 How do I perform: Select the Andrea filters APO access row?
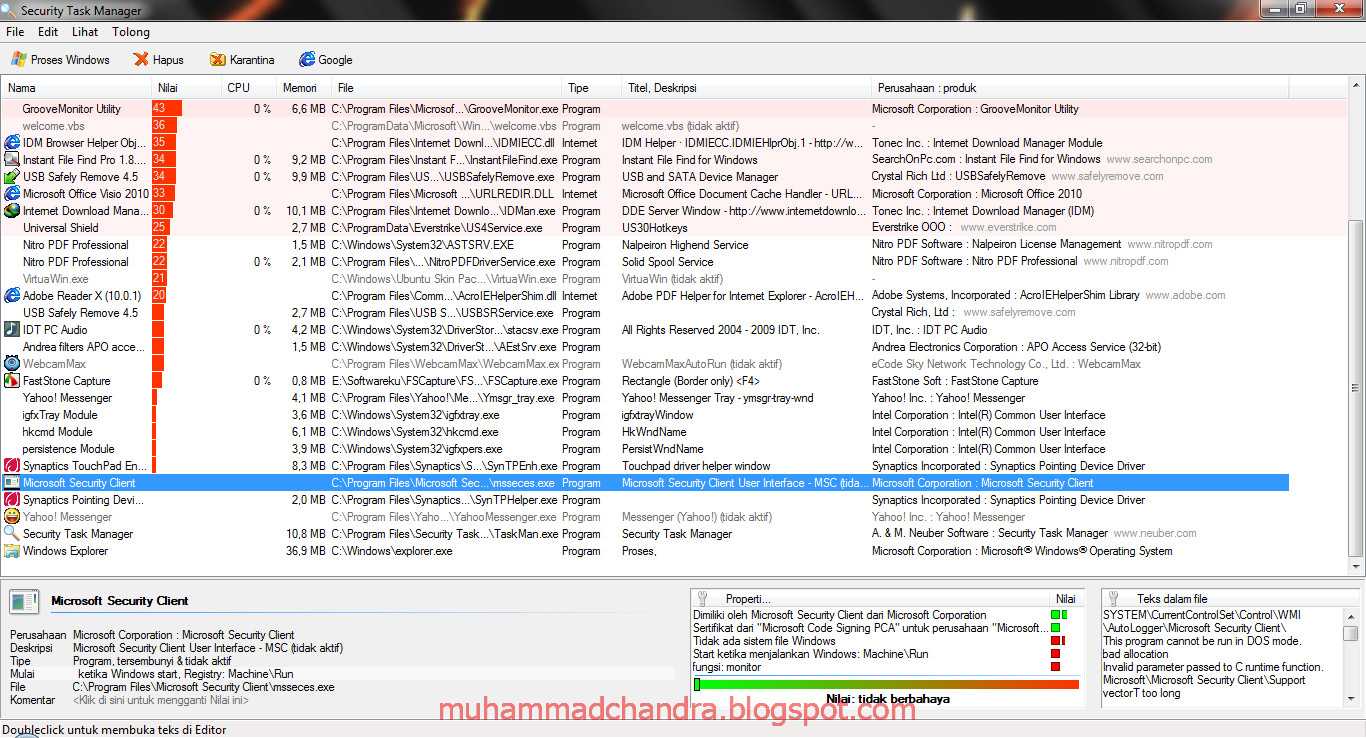(645, 347)
